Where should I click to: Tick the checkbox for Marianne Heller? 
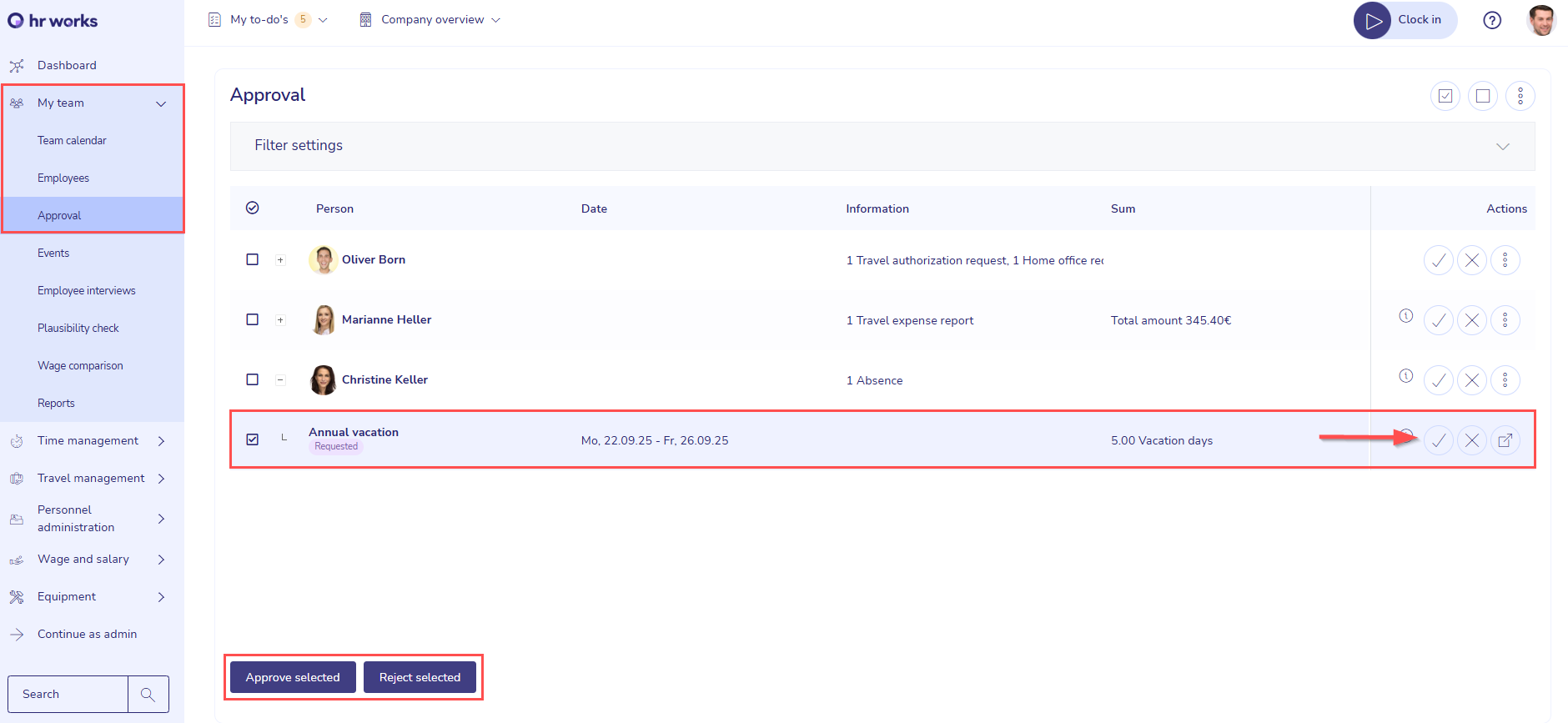pos(253,319)
